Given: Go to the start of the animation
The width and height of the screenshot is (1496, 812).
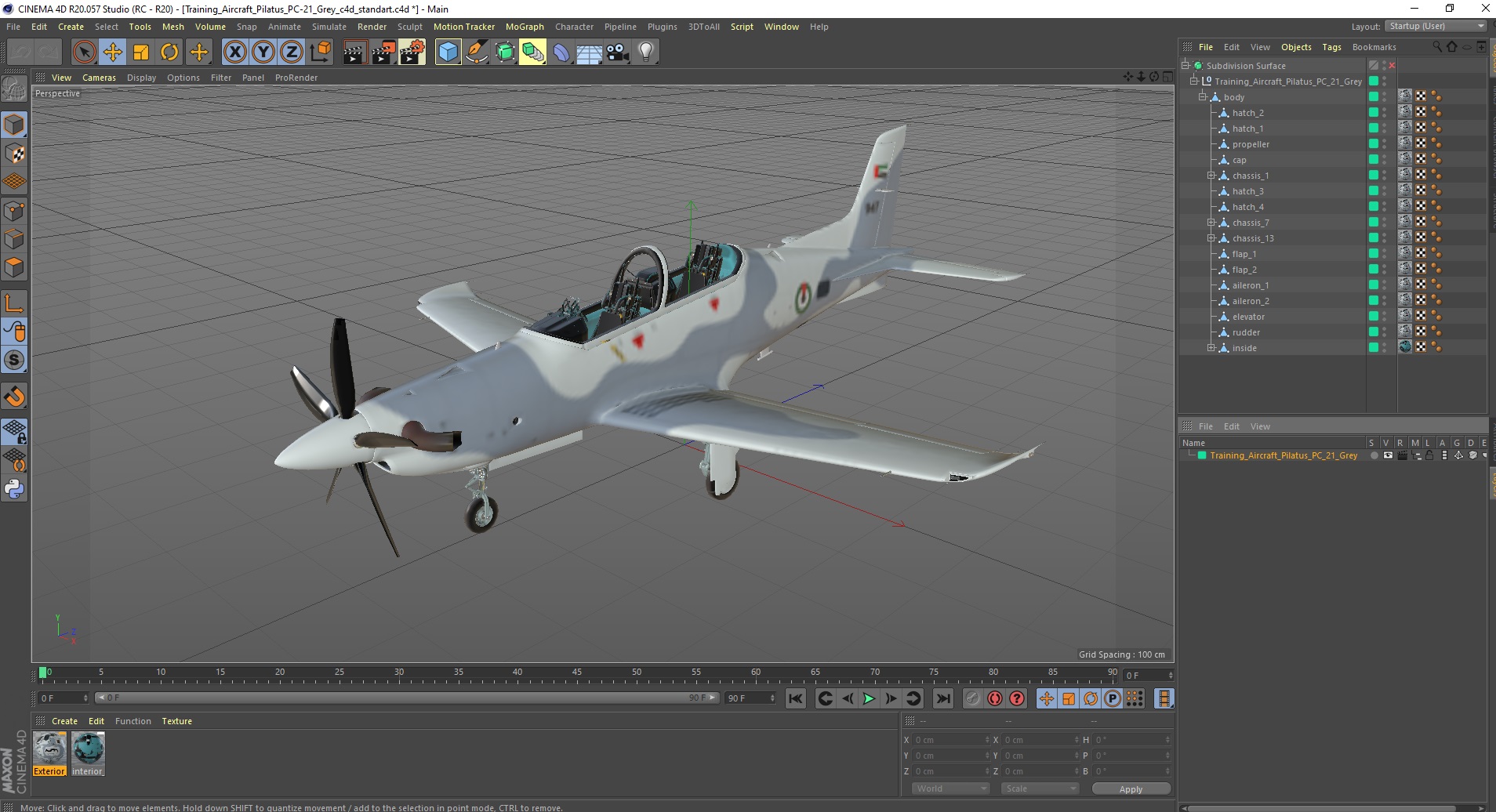Looking at the screenshot, I should 795,698.
